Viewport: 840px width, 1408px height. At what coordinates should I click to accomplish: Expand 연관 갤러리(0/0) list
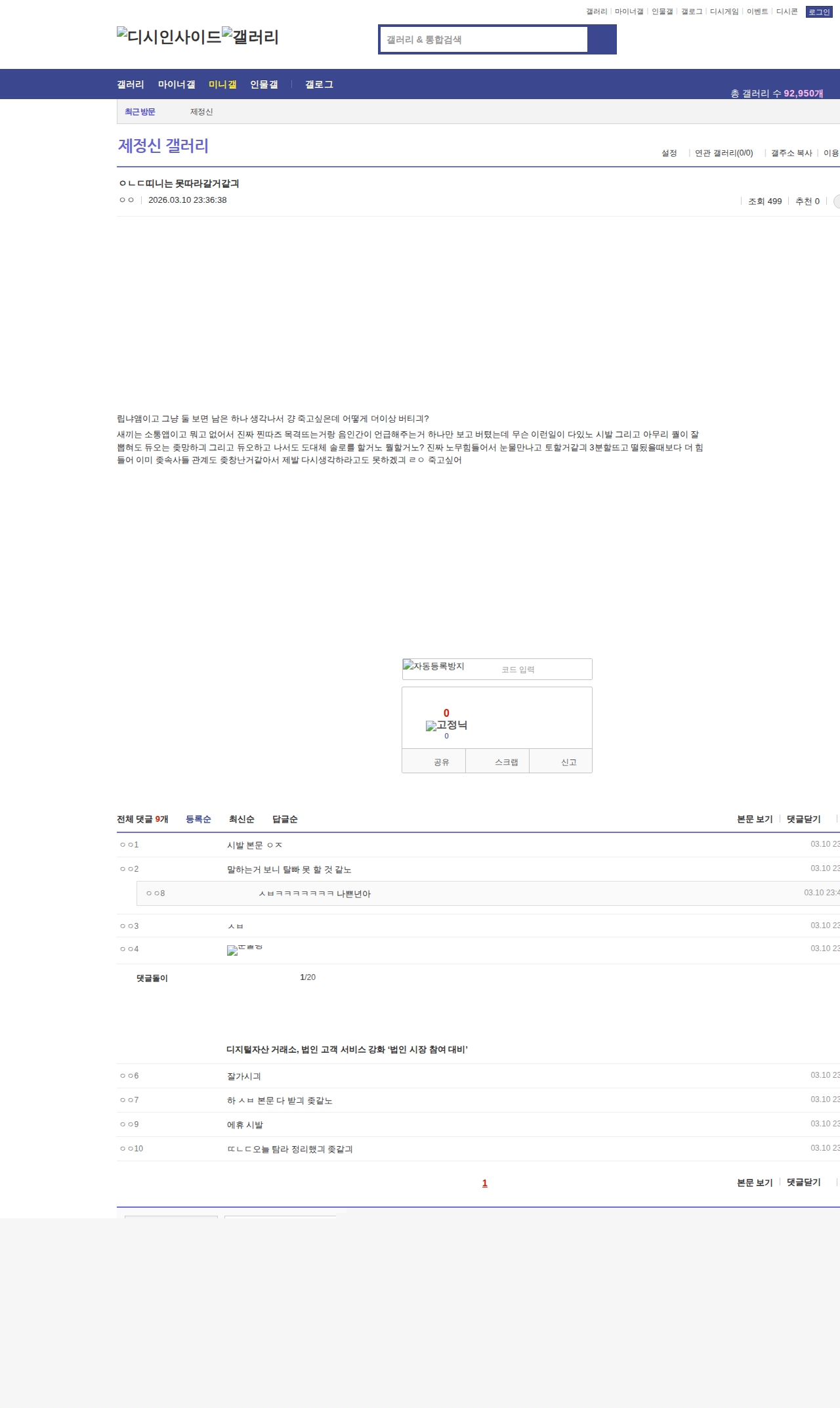click(724, 153)
